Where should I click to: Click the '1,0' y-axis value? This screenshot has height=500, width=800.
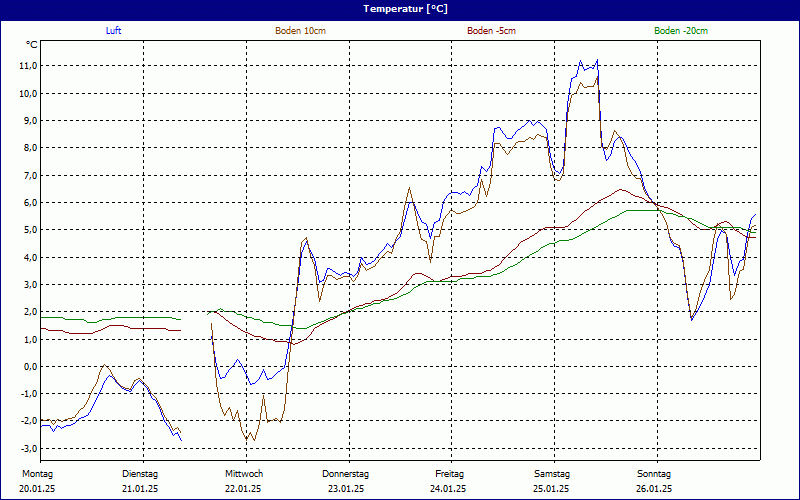coord(30,339)
